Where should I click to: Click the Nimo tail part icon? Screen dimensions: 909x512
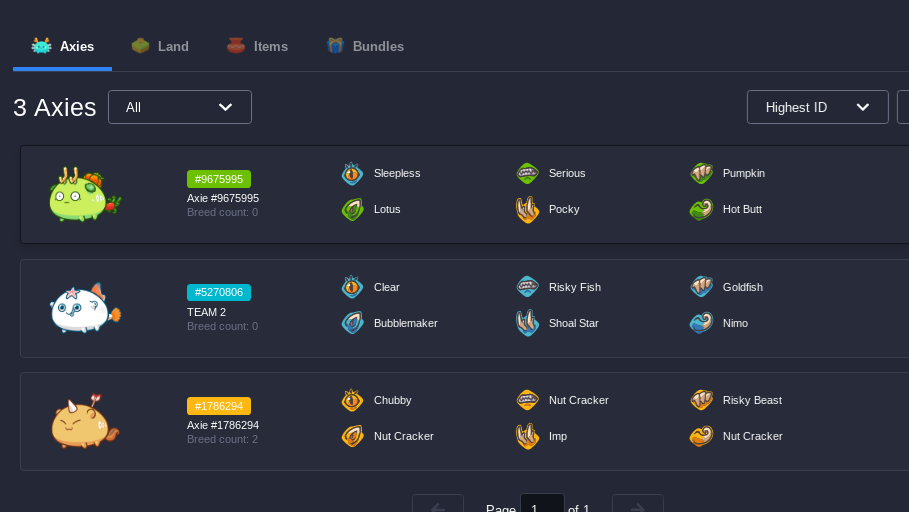point(701,323)
